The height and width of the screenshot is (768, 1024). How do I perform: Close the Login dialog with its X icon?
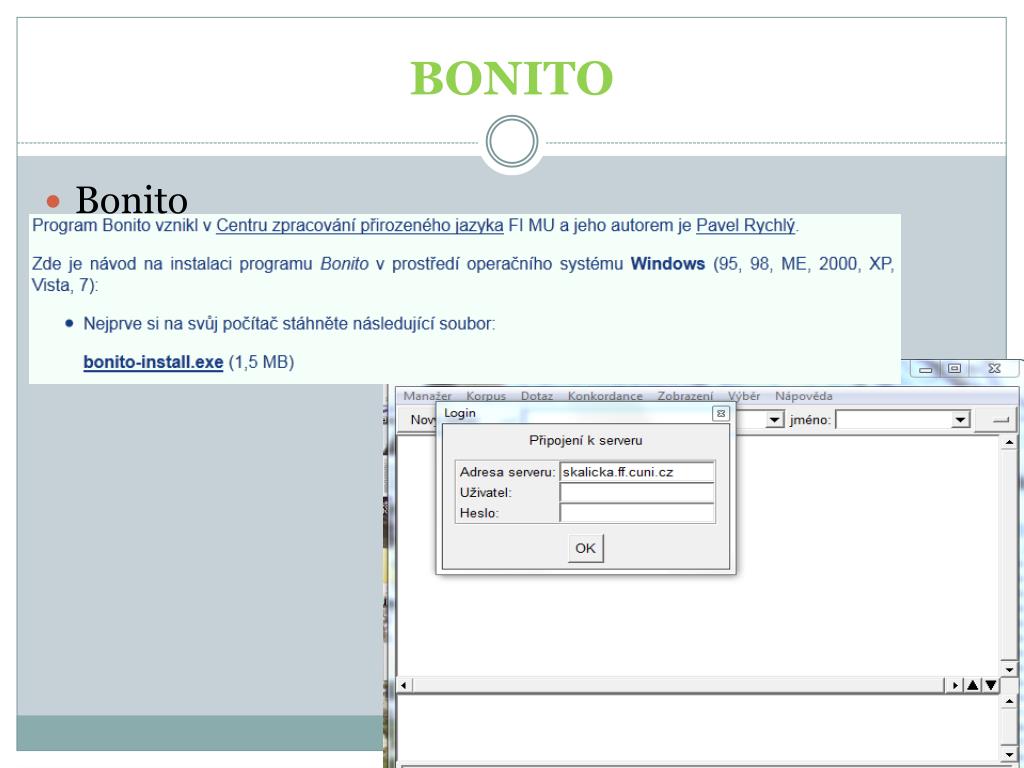(x=719, y=413)
